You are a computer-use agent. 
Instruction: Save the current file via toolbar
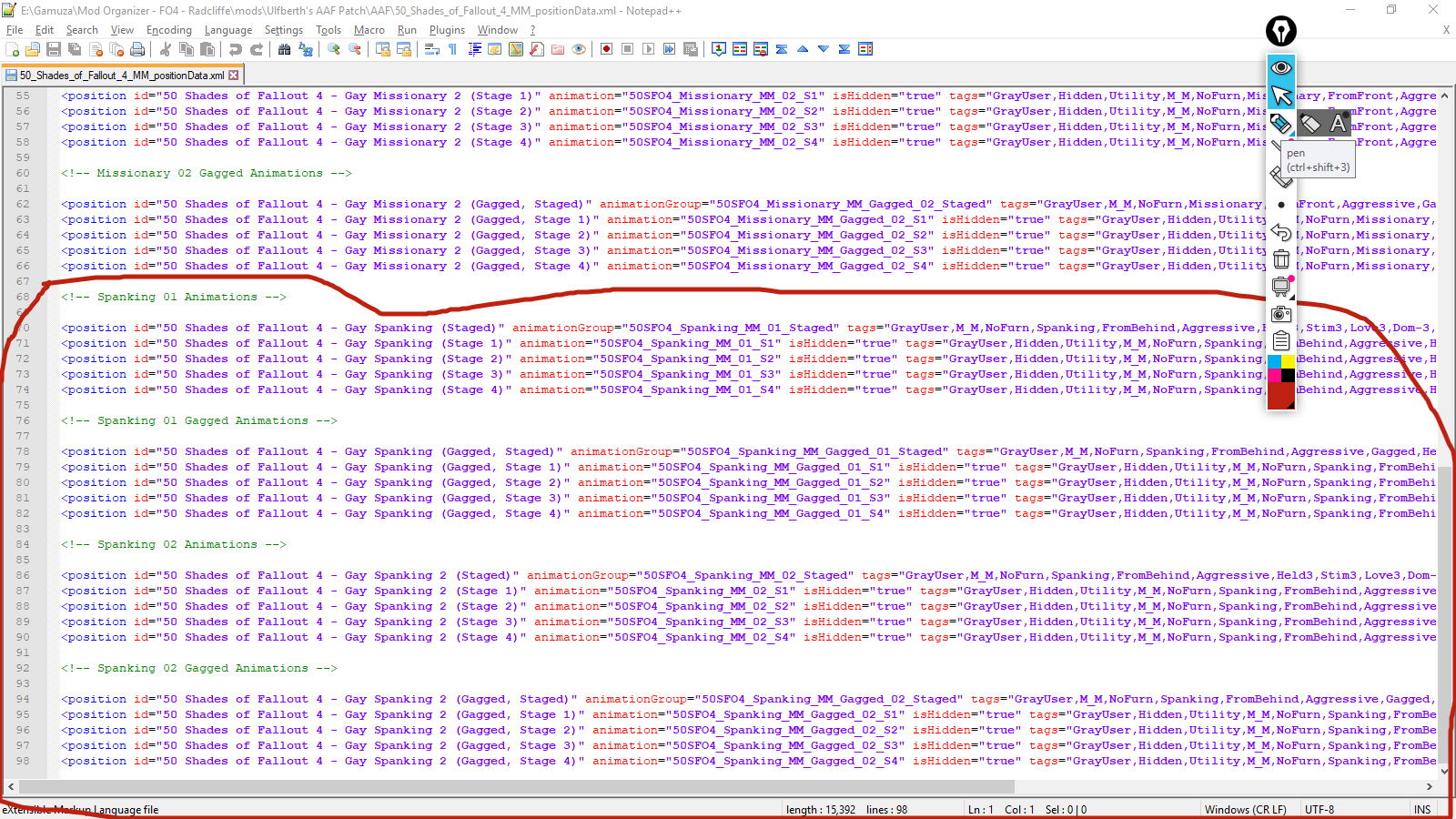[x=54, y=49]
